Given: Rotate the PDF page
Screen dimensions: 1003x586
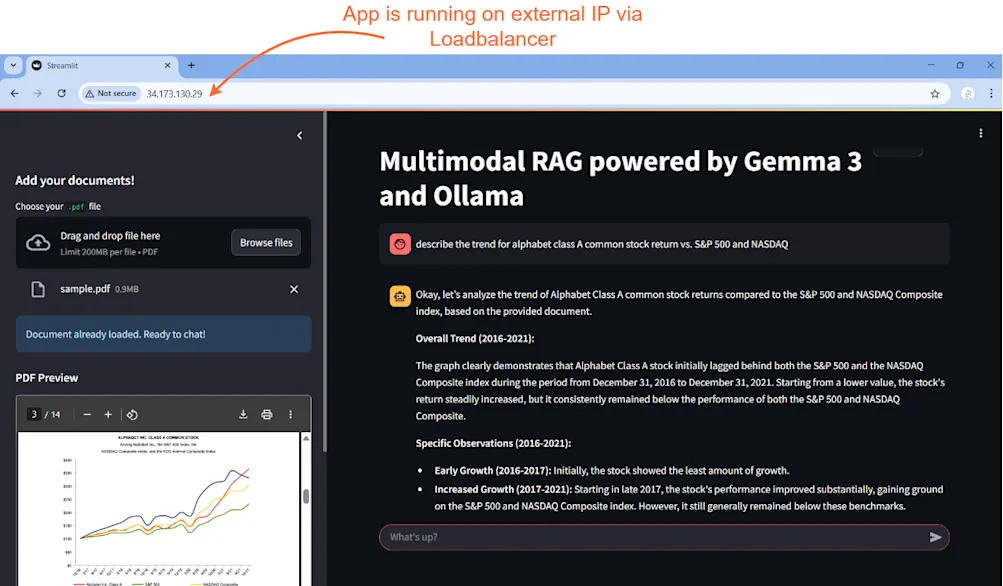Looking at the screenshot, I should (x=132, y=413).
